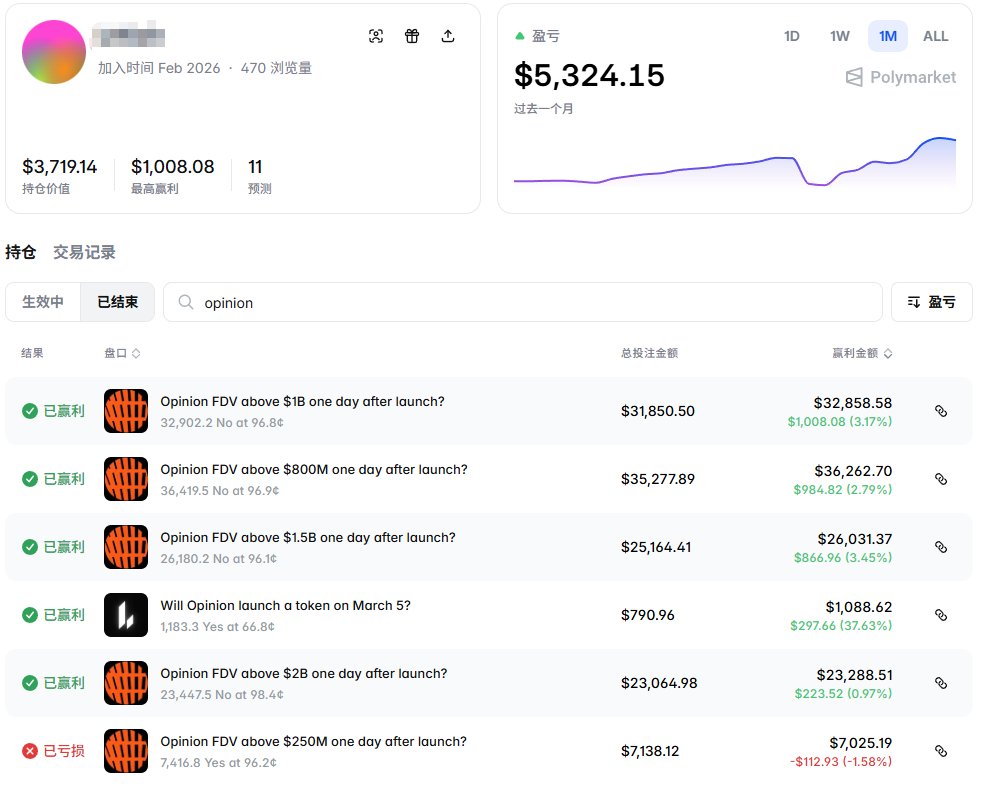The width and height of the screenshot is (981, 789).
Task: Click profit $297.66 (37.63%)
Action: (841, 626)
